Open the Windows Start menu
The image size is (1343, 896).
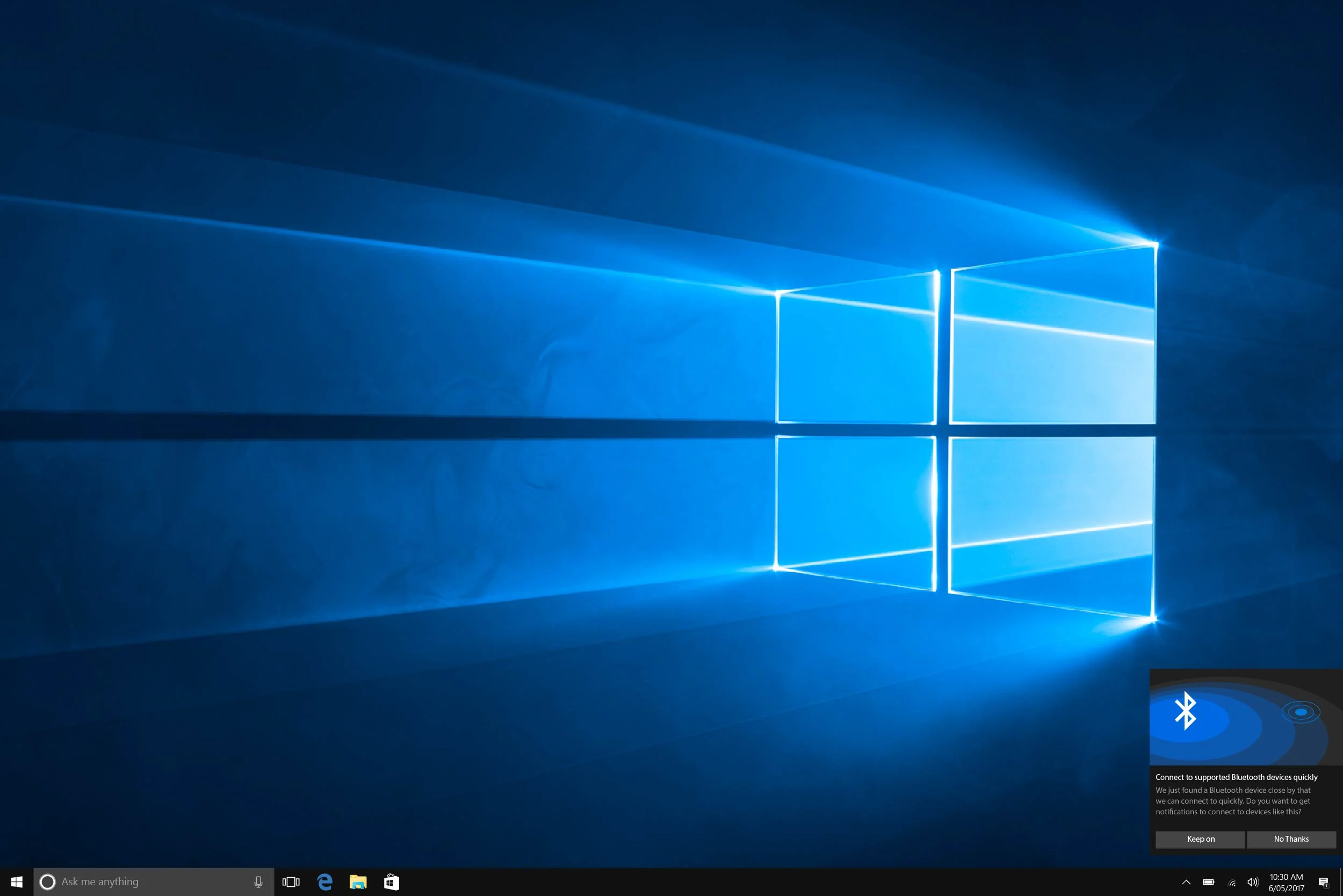click(17, 881)
